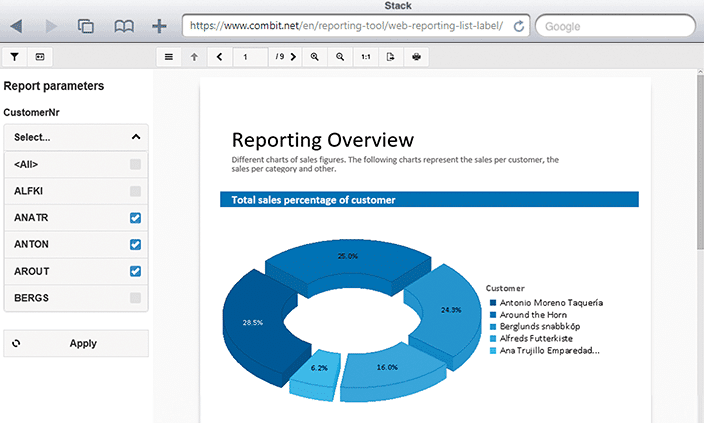Uncheck the ANTON checkbox
The height and width of the screenshot is (423, 704).
(x=135, y=244)
